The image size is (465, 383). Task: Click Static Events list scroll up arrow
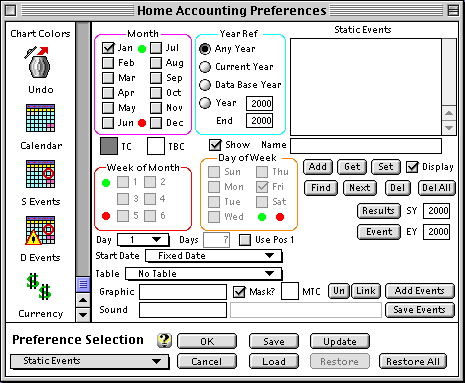449,113
